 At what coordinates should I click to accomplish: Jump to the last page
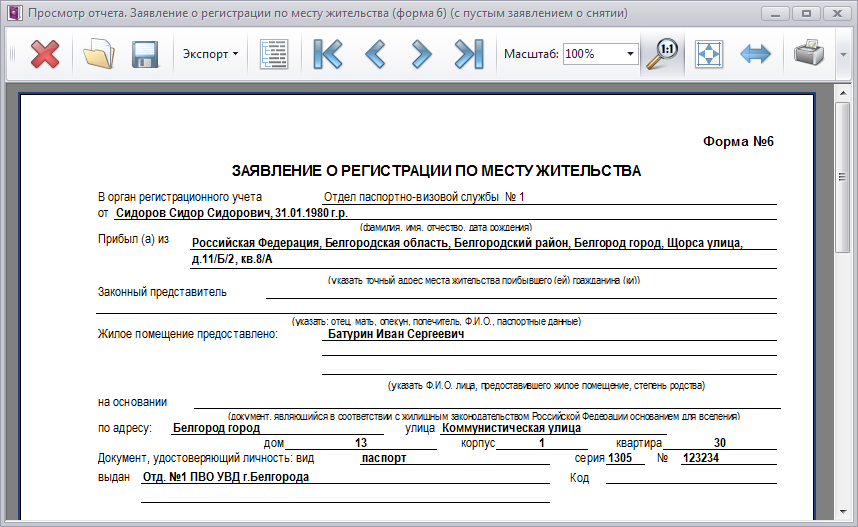(469, 54)
